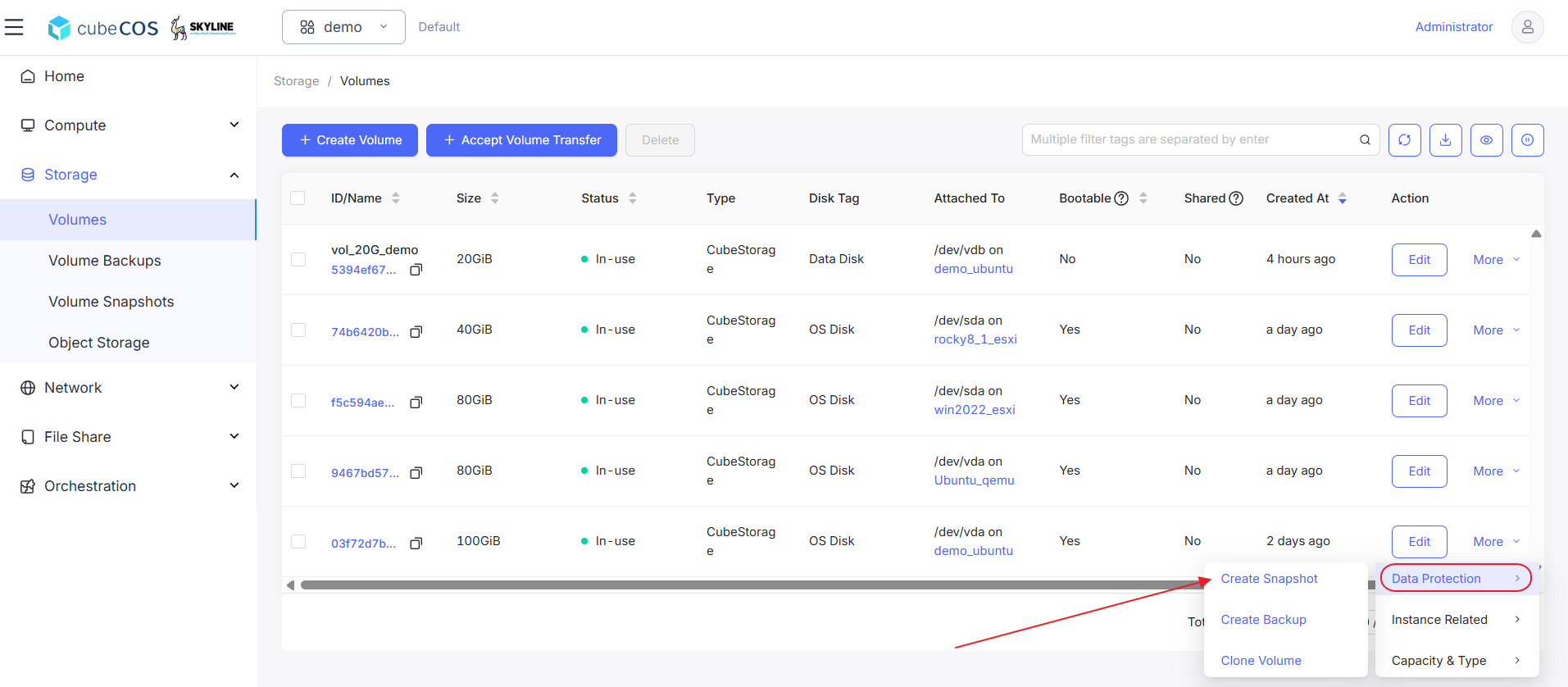Open More dropdown for vol_20G_demo
This screenshot has height=687, width=1568.
point(1496,260)
